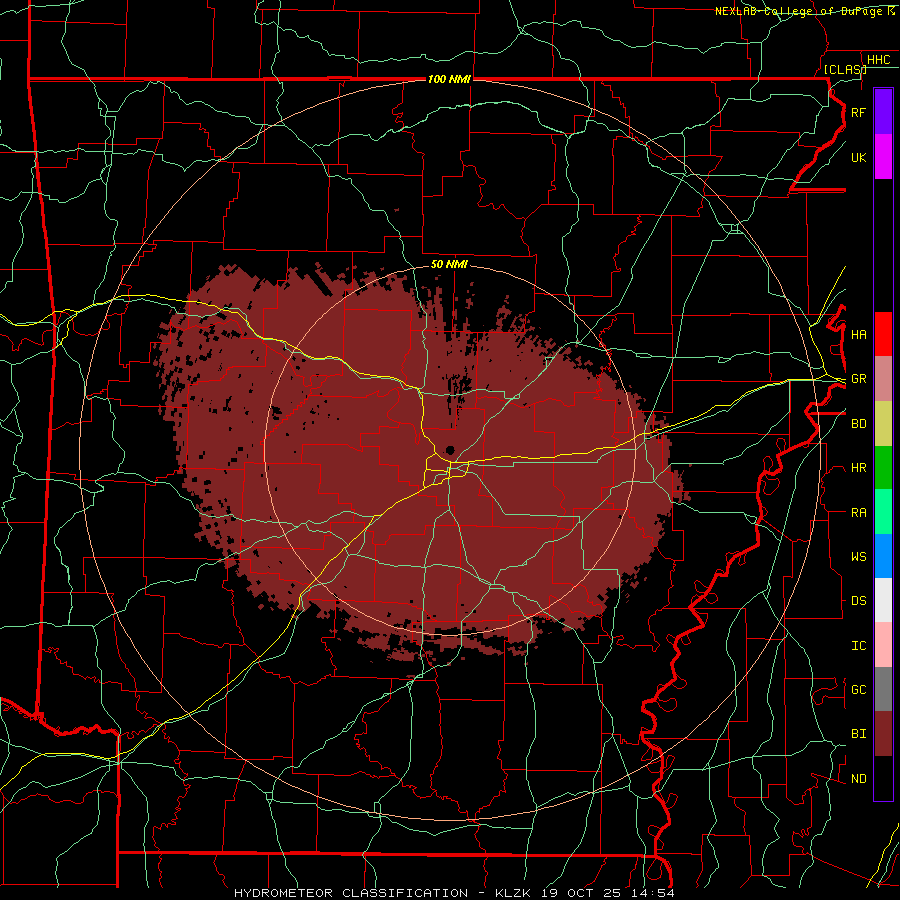
Task: Click the light pink IC swatch
Action: coord(883,645)
